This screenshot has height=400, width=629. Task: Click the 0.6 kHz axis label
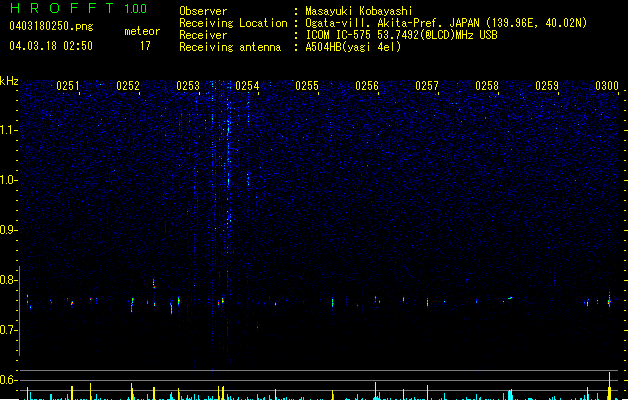[8, 380]
